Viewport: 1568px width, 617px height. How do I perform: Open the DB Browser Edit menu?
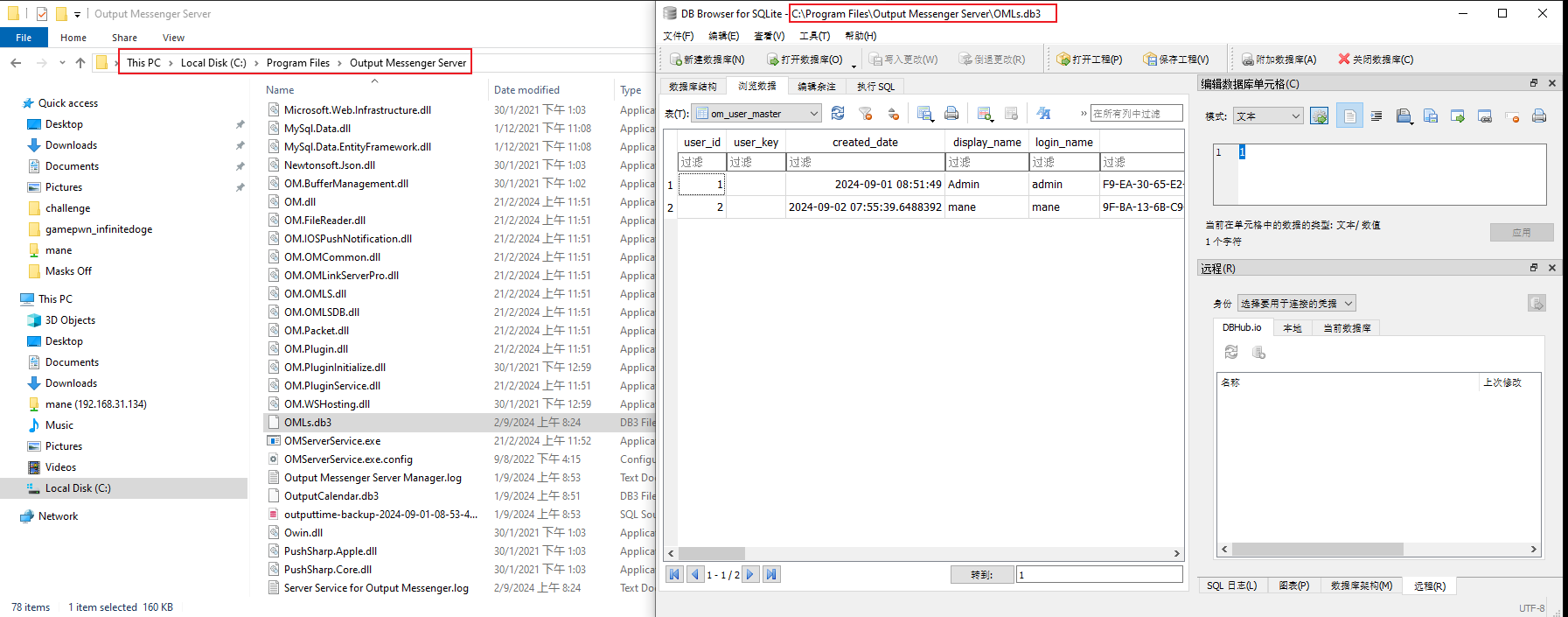[x=723, y=36]
